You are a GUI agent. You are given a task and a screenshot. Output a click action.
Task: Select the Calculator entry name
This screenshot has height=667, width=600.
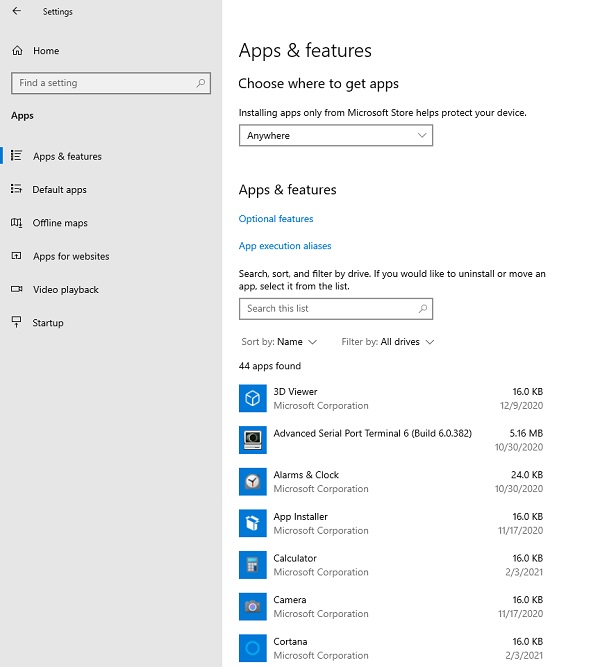tap(295, 558)
